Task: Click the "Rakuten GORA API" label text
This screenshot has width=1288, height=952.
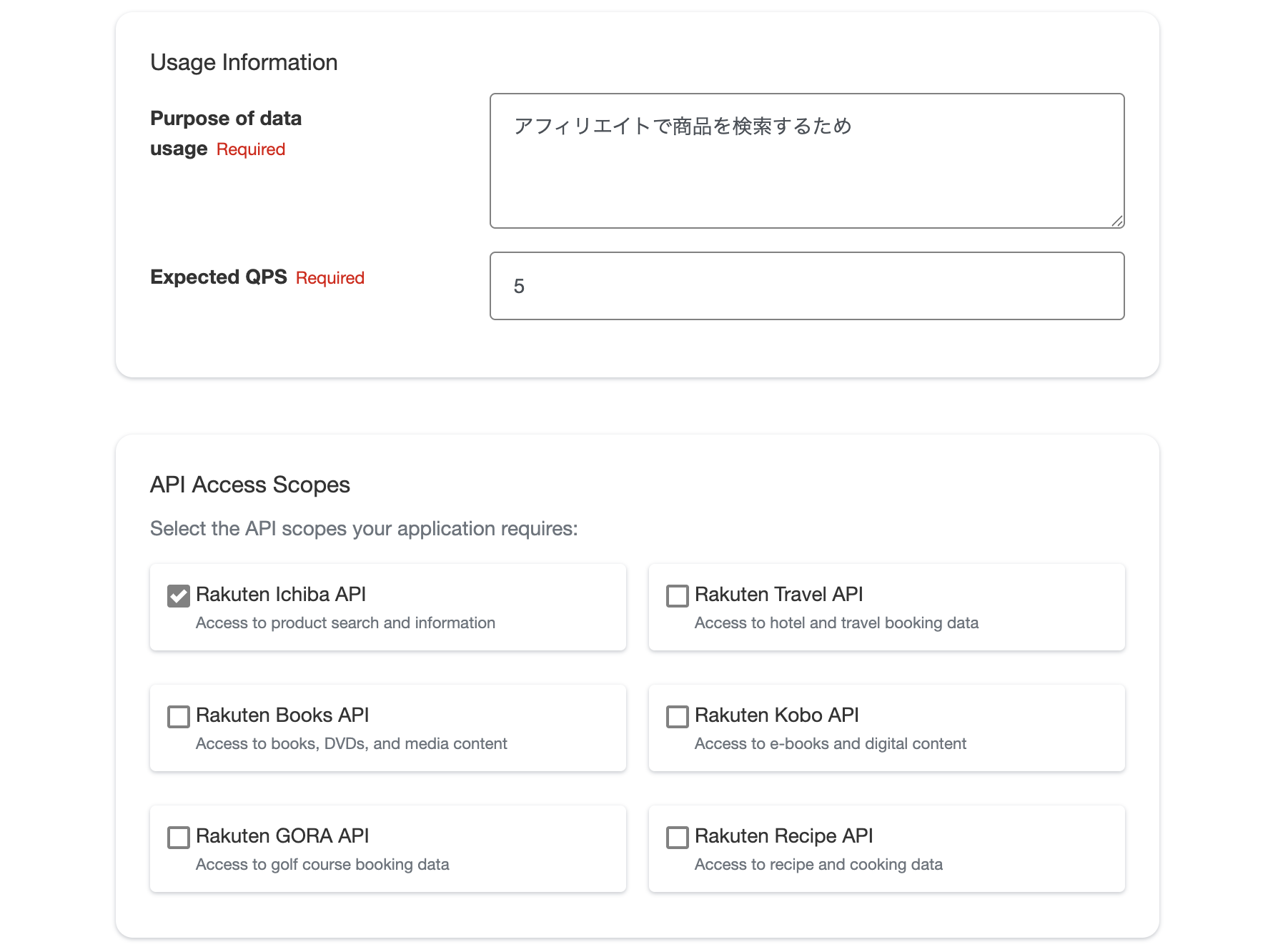Action: tap(282, 836)
